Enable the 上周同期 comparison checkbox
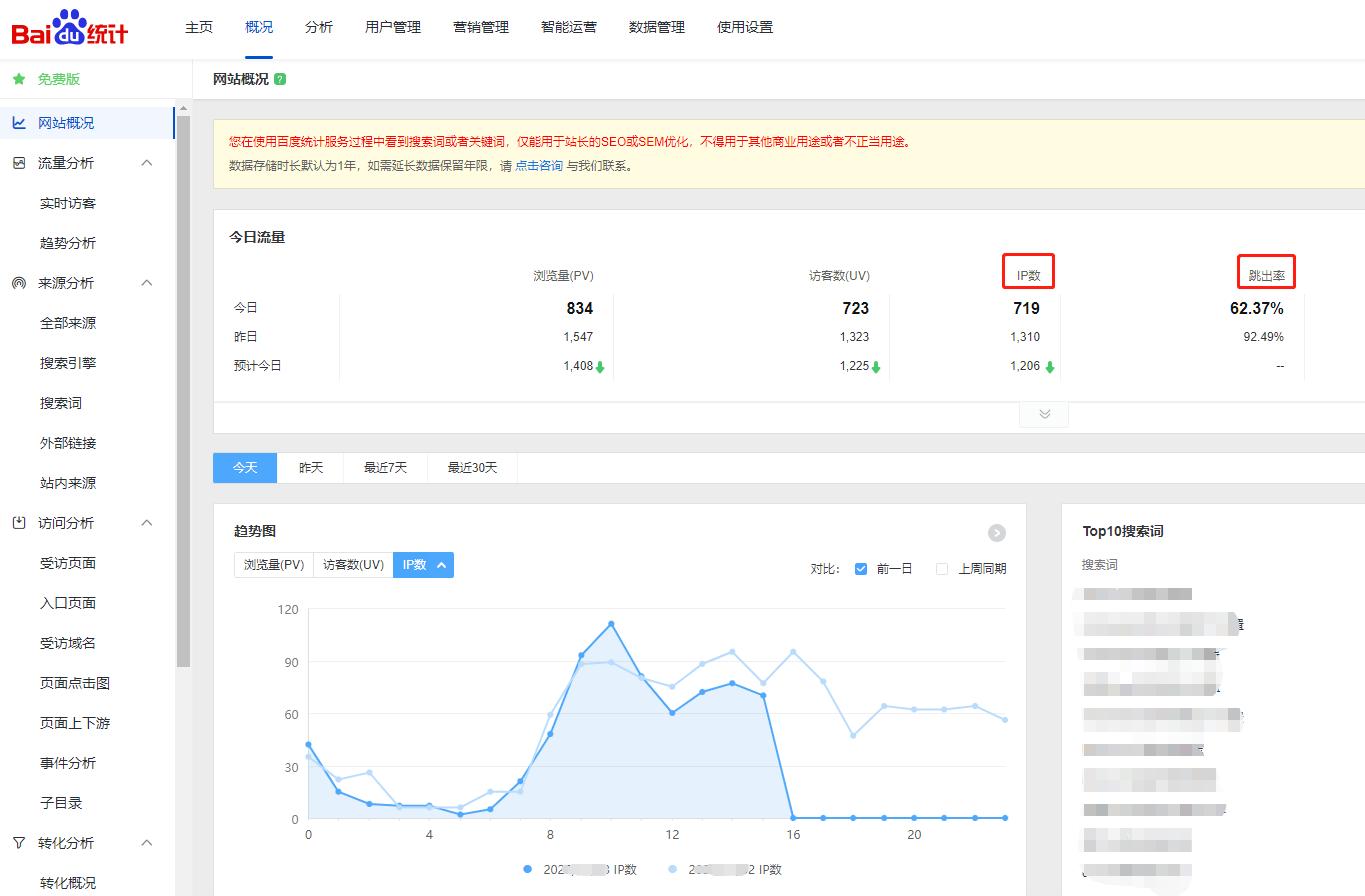The image size is (1365, 896). pos(941,567)
